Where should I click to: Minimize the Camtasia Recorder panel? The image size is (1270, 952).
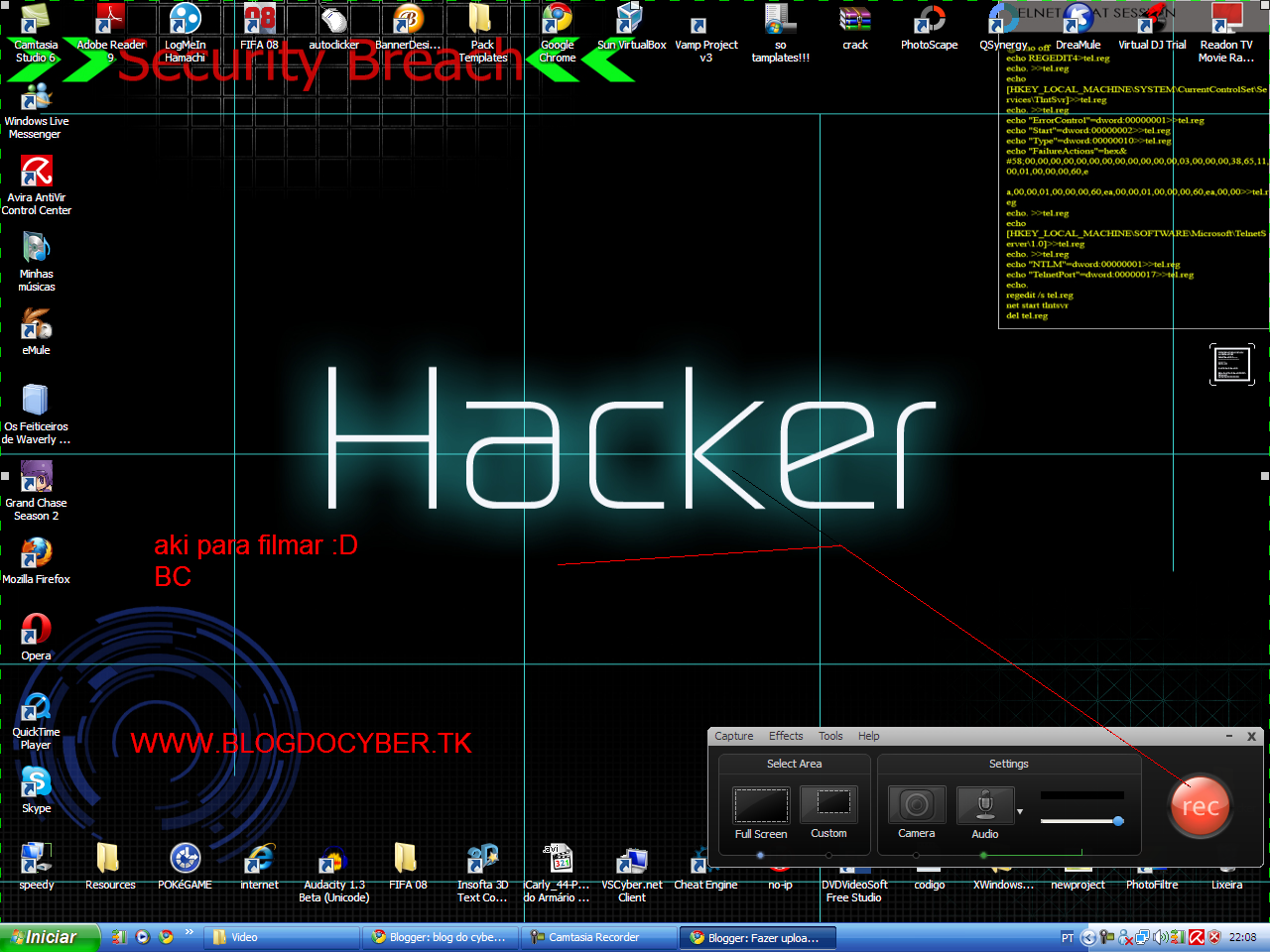coord(1229,736)
